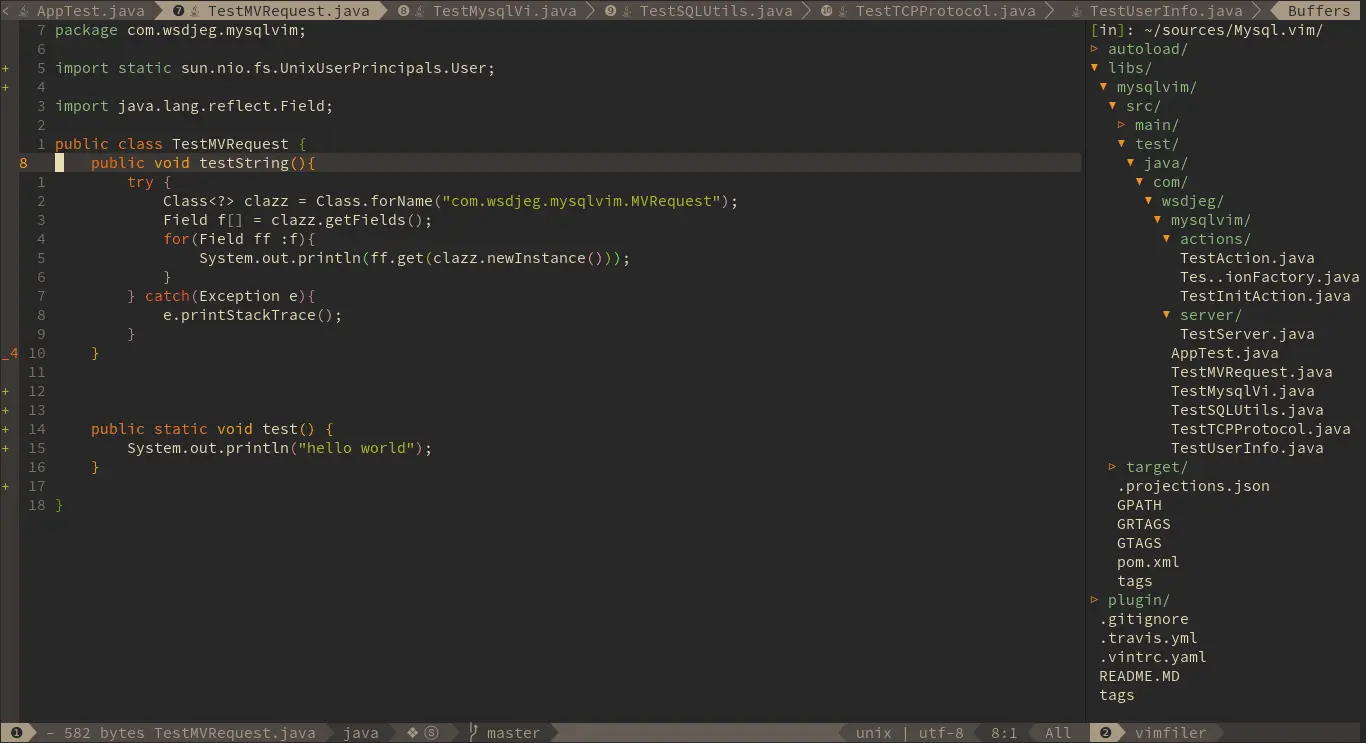
Task: Click the window number 2 vimfiler indicator
Action: coord(1106,733)
